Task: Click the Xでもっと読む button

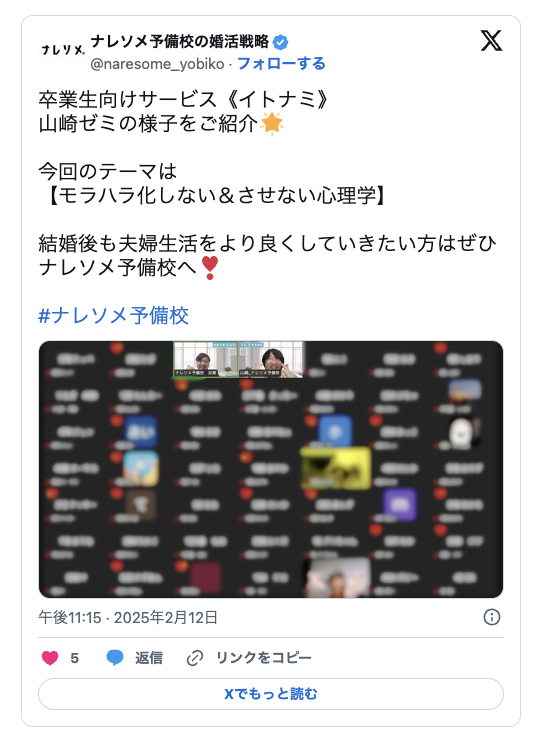Action: (x=270, y=694)
